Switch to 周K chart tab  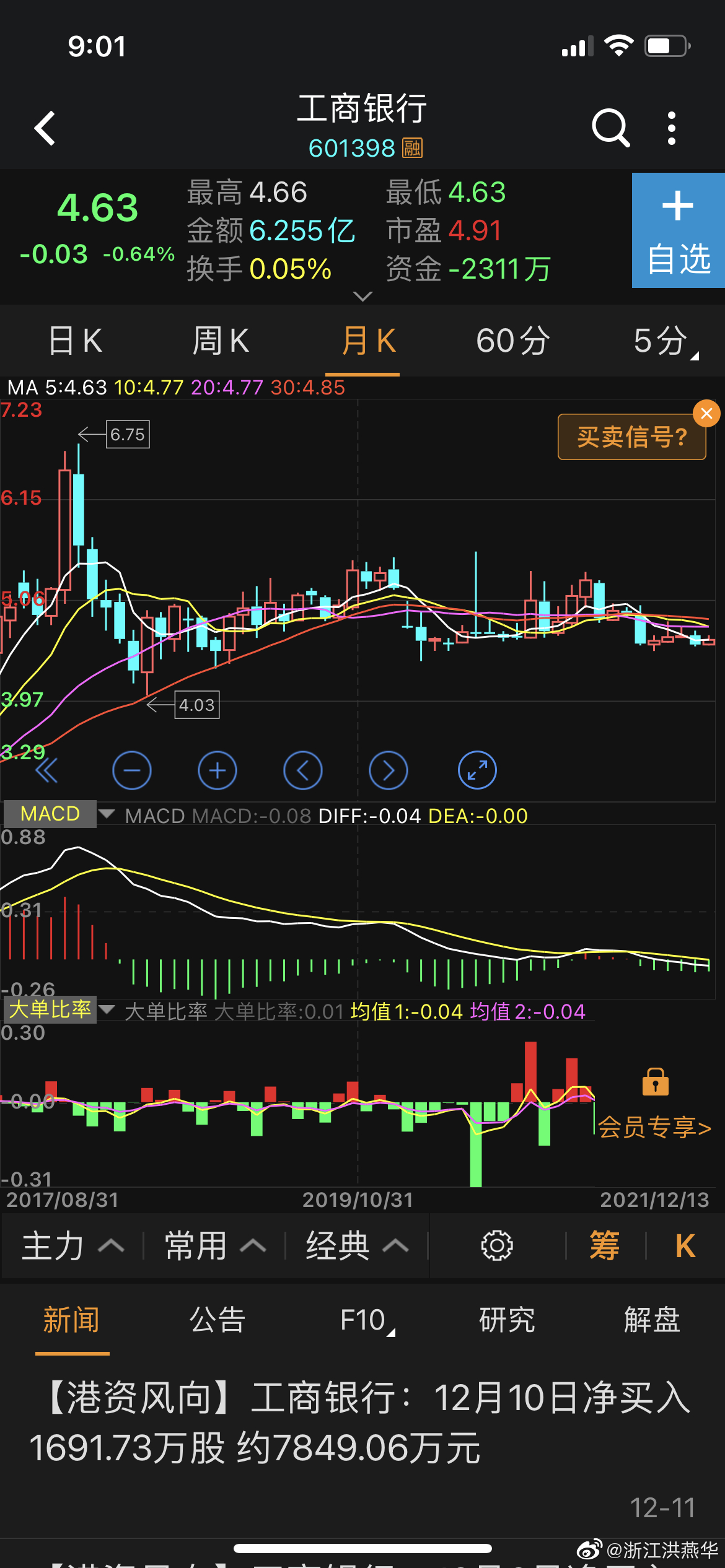pyautogui.click(x=221, y=341)
